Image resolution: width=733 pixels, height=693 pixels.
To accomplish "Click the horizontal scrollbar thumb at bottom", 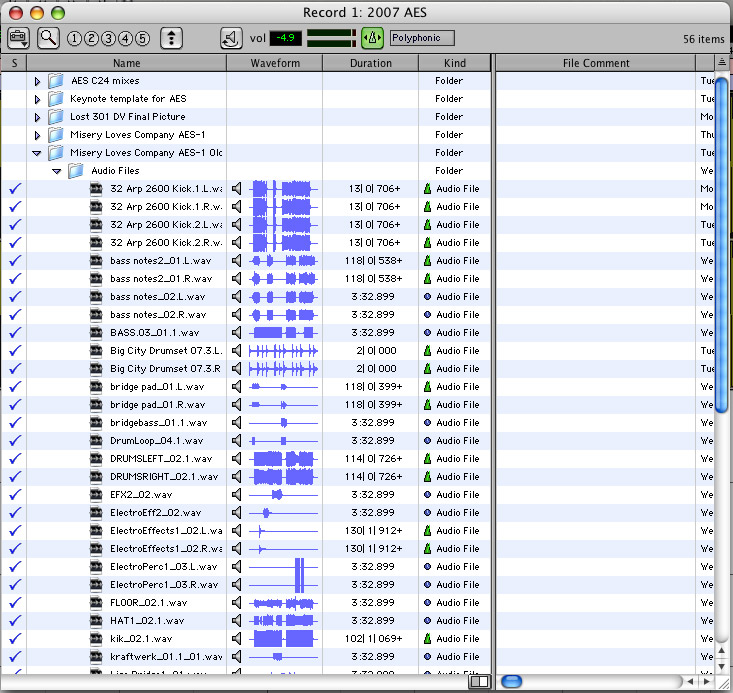I will (512, 681).
